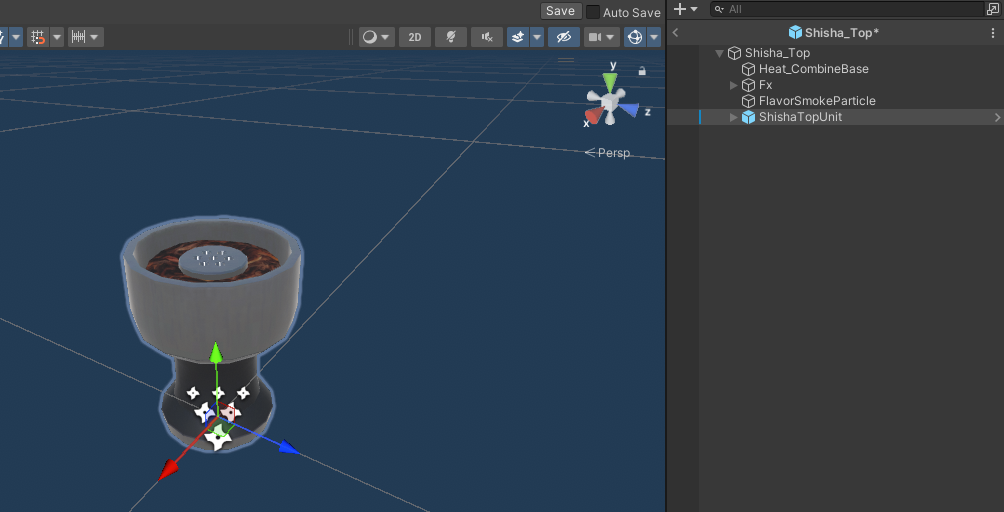Click the overlay menu handle above gizmo
This screenshot has height=512, width=1004.
click(x=566, y=60)
